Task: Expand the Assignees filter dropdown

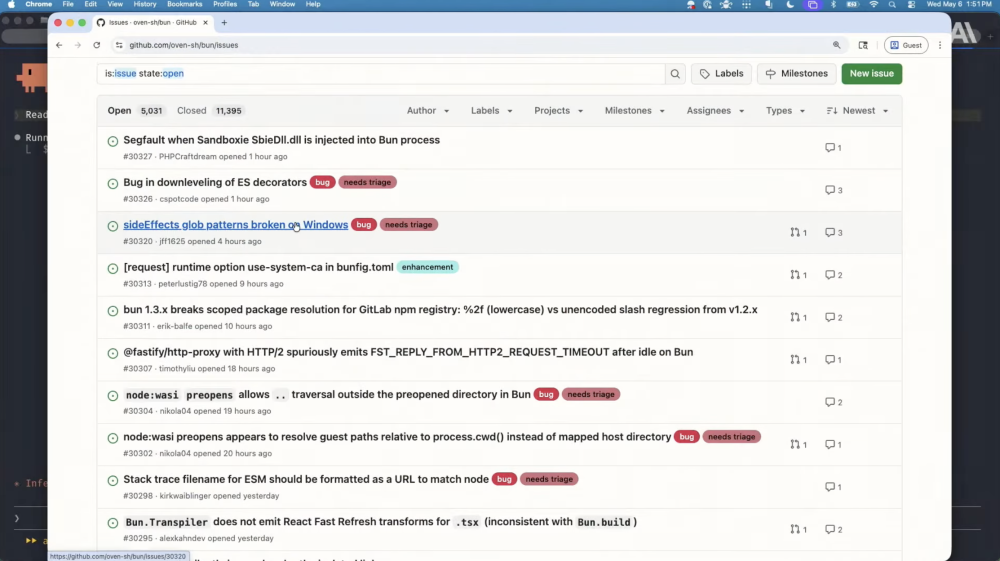Action: (x=716, y=111)
